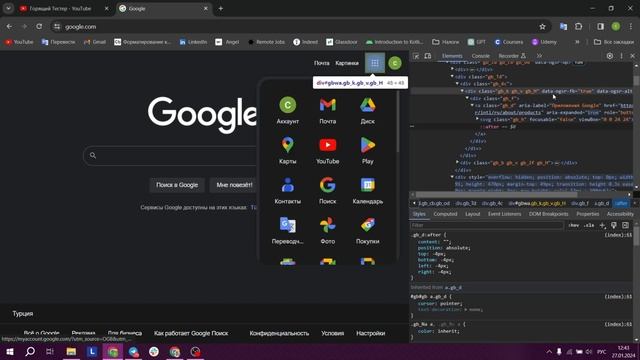Toggle .cls element classes panel
640x360 pixels.
(x=589, y=225)
